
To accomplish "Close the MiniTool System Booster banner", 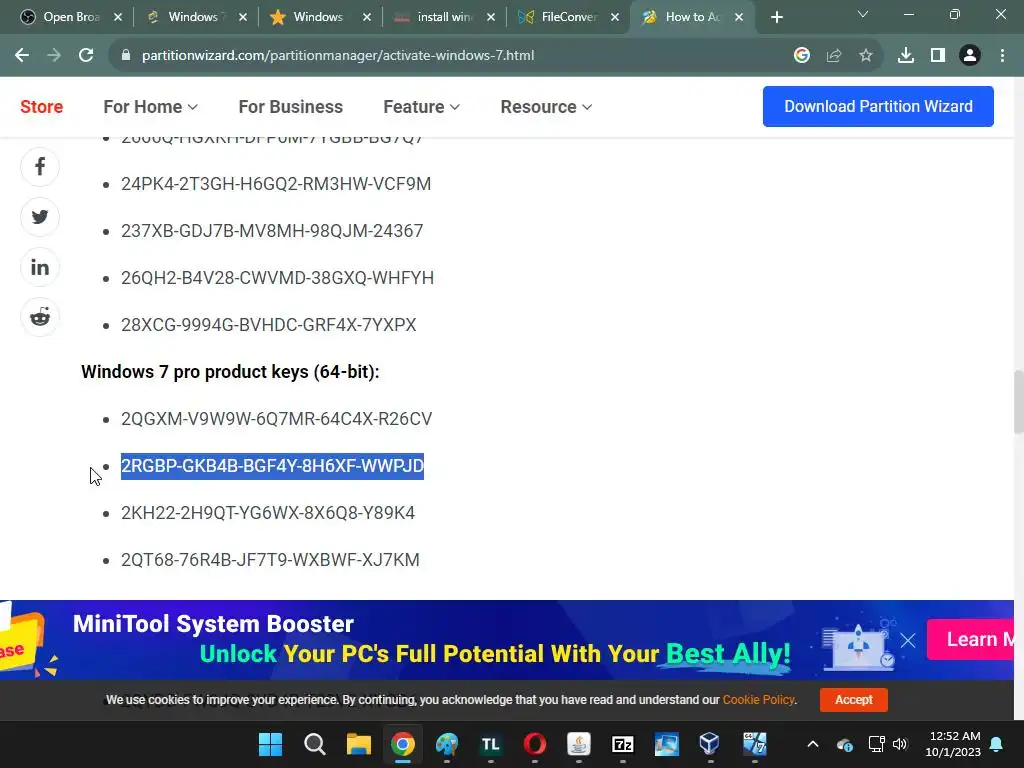I will [x=908, y=640].
